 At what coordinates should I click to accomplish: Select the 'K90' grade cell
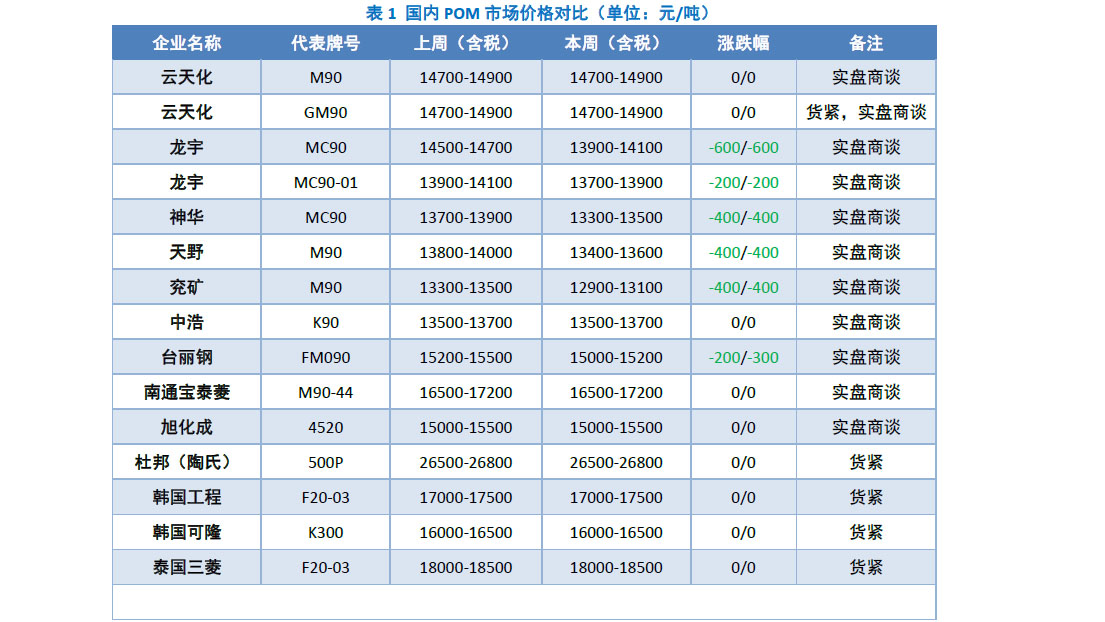326,323
